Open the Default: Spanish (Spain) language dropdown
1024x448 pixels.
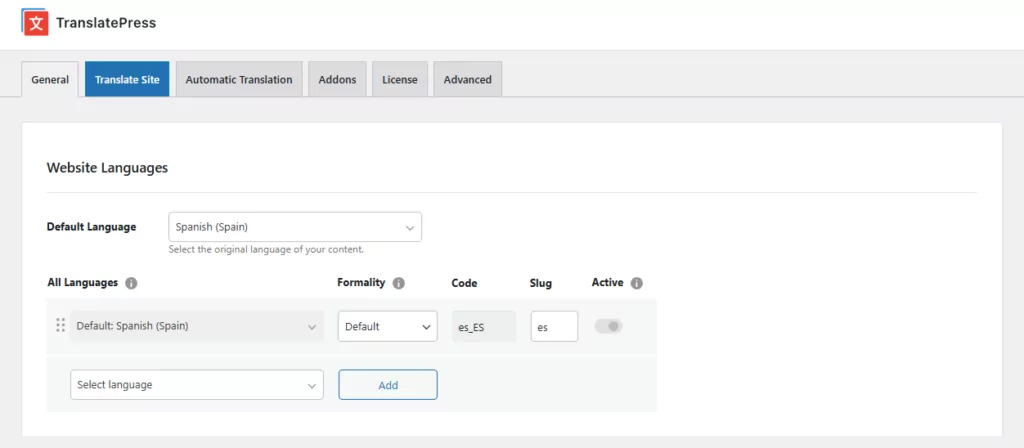197,326
